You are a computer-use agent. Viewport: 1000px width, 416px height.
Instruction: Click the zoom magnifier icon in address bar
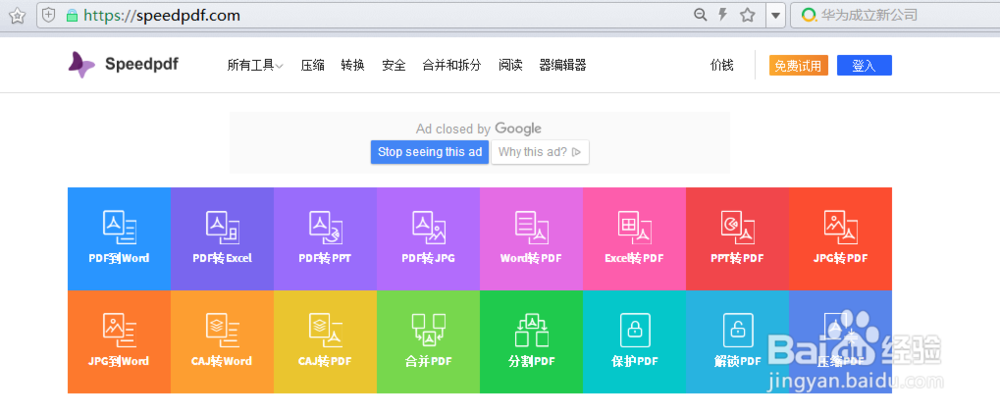point(700,15)
